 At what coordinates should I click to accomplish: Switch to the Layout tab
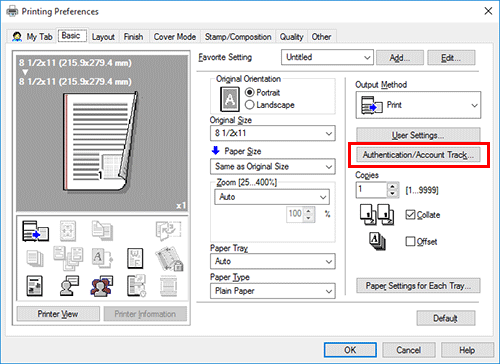point(103,37)
